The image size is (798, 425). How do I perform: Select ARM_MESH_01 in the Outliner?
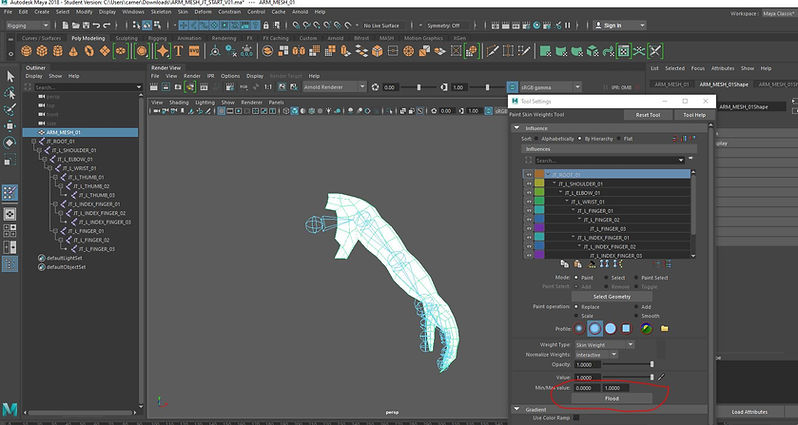point(80,132)
